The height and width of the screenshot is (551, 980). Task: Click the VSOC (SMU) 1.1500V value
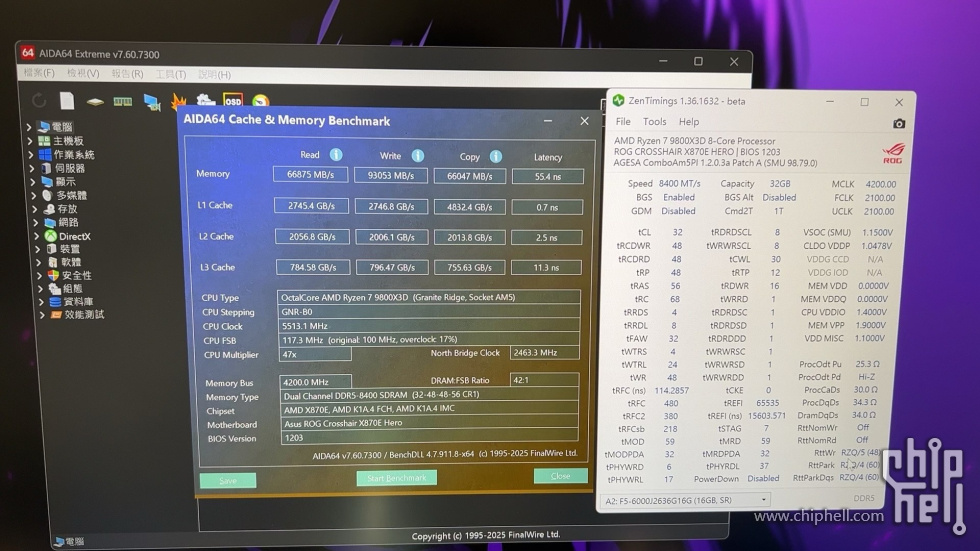pyautogui.click(x=876, y=232)
